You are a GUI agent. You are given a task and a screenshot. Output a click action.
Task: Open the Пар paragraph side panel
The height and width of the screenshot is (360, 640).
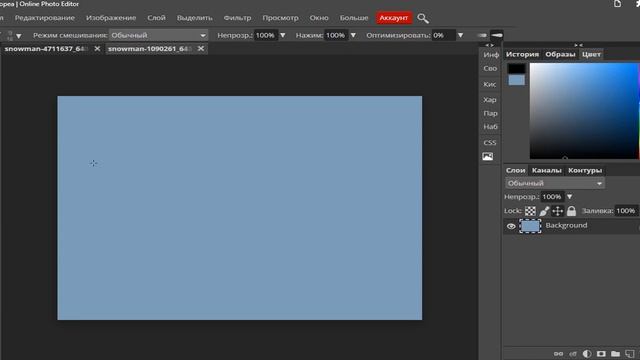point(490,113)
